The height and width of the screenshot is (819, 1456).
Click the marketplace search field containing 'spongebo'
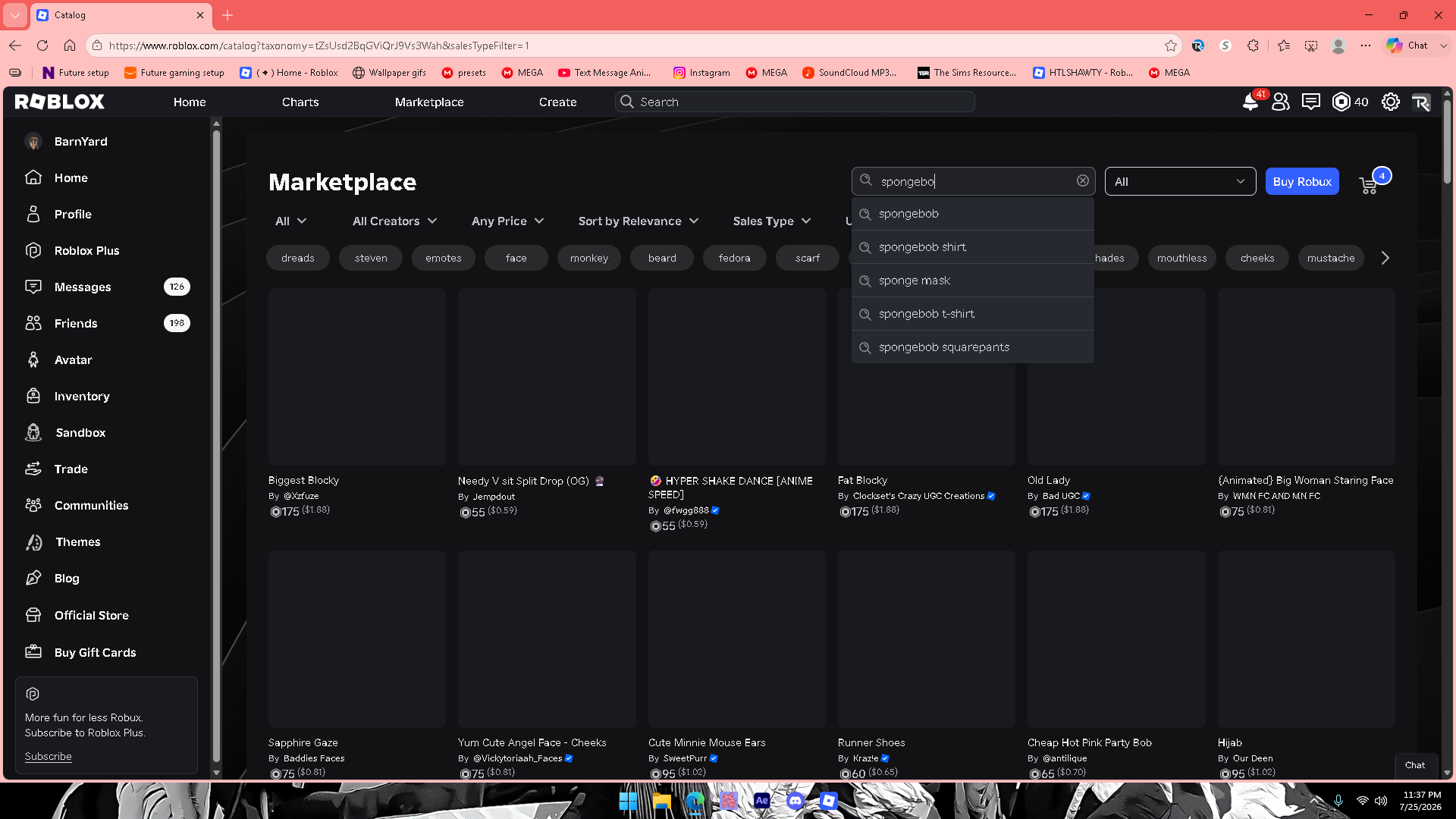tap(974, 181)
